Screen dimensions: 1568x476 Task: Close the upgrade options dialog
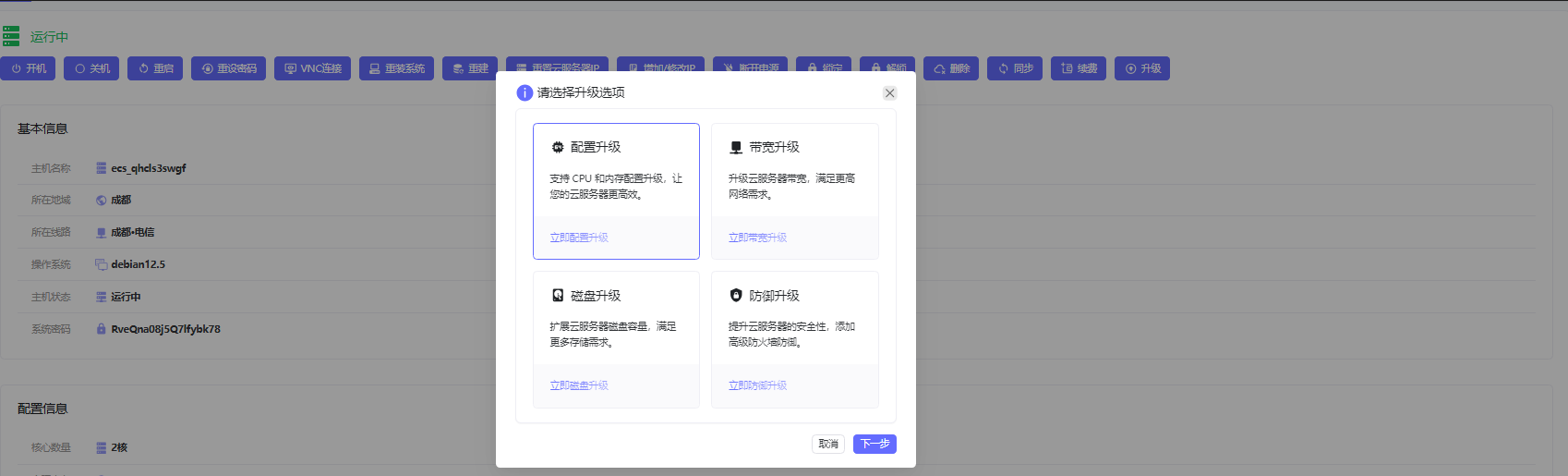point(889,93)
